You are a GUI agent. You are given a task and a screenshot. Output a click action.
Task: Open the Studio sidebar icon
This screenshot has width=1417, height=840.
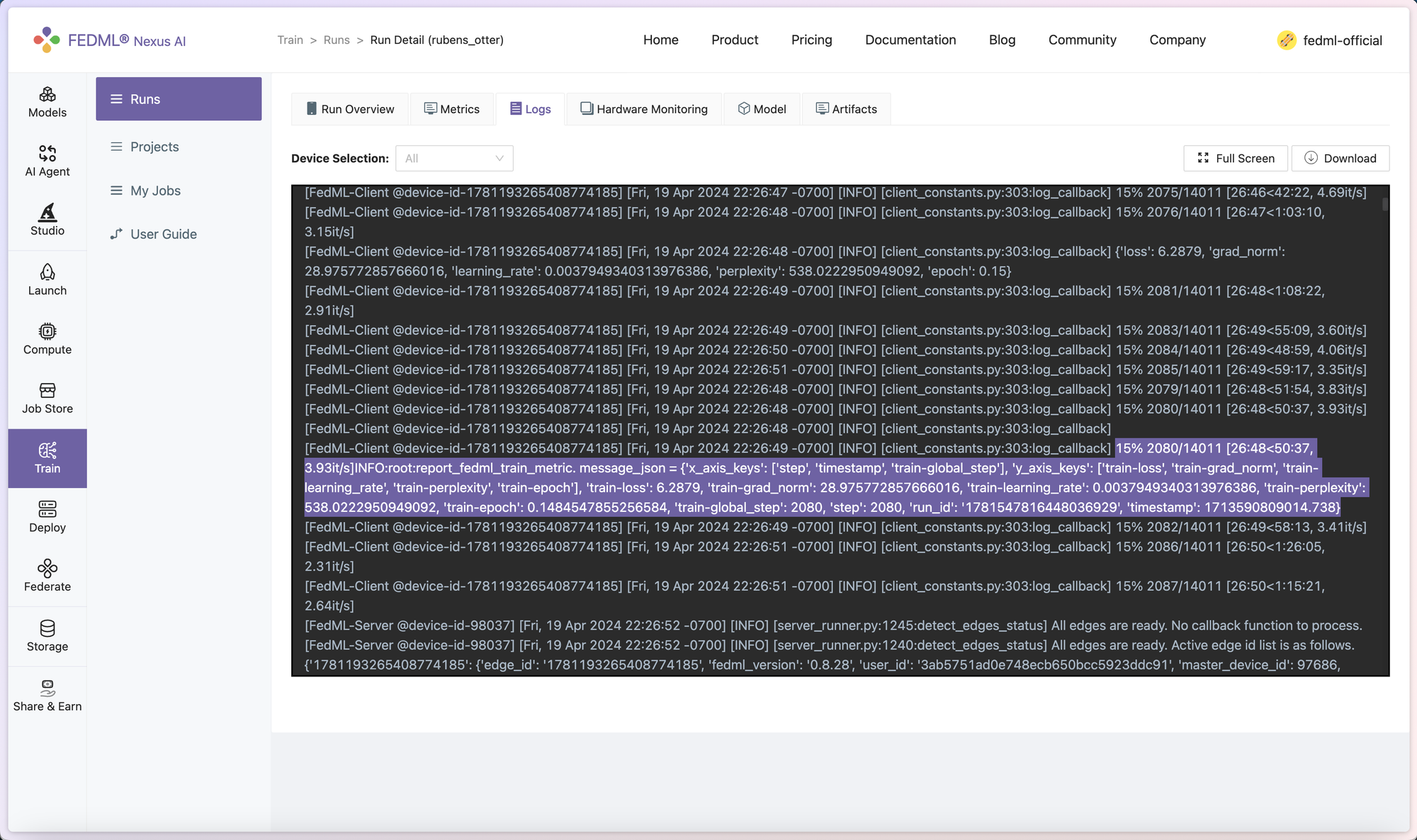click(x=47, y=212)
